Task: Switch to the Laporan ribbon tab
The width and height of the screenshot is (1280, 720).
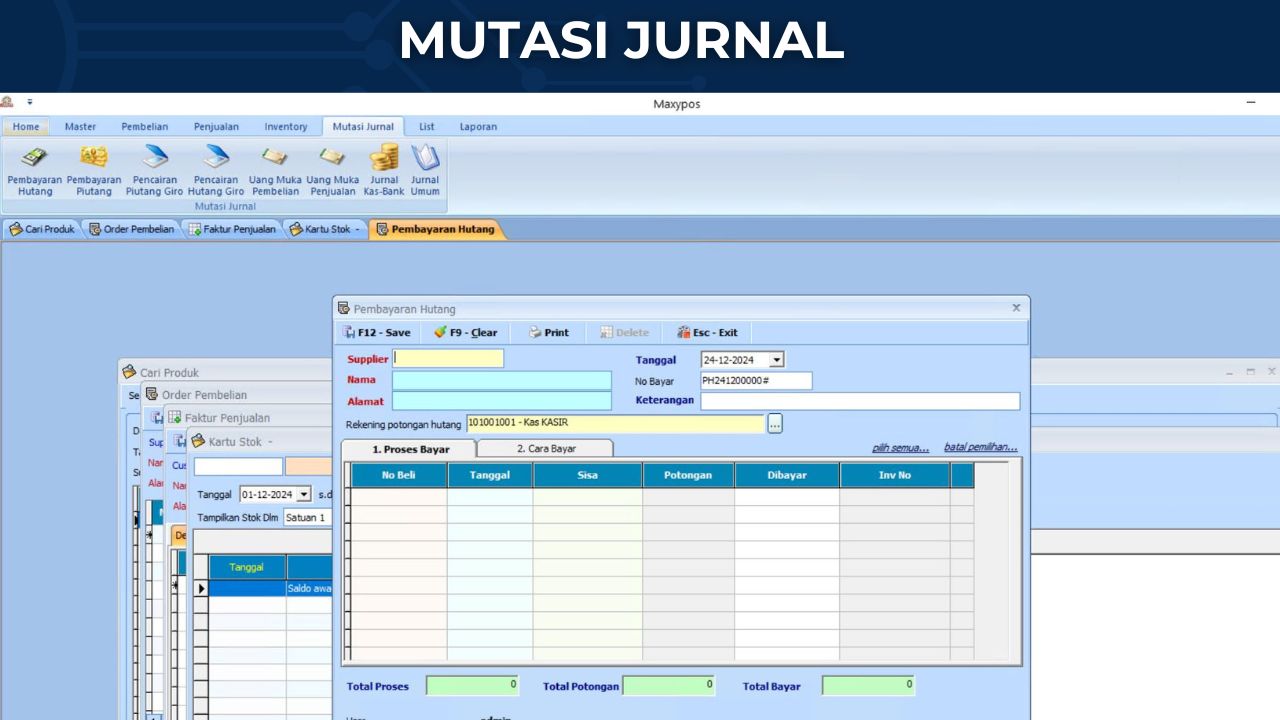Action: pos(478,127)
